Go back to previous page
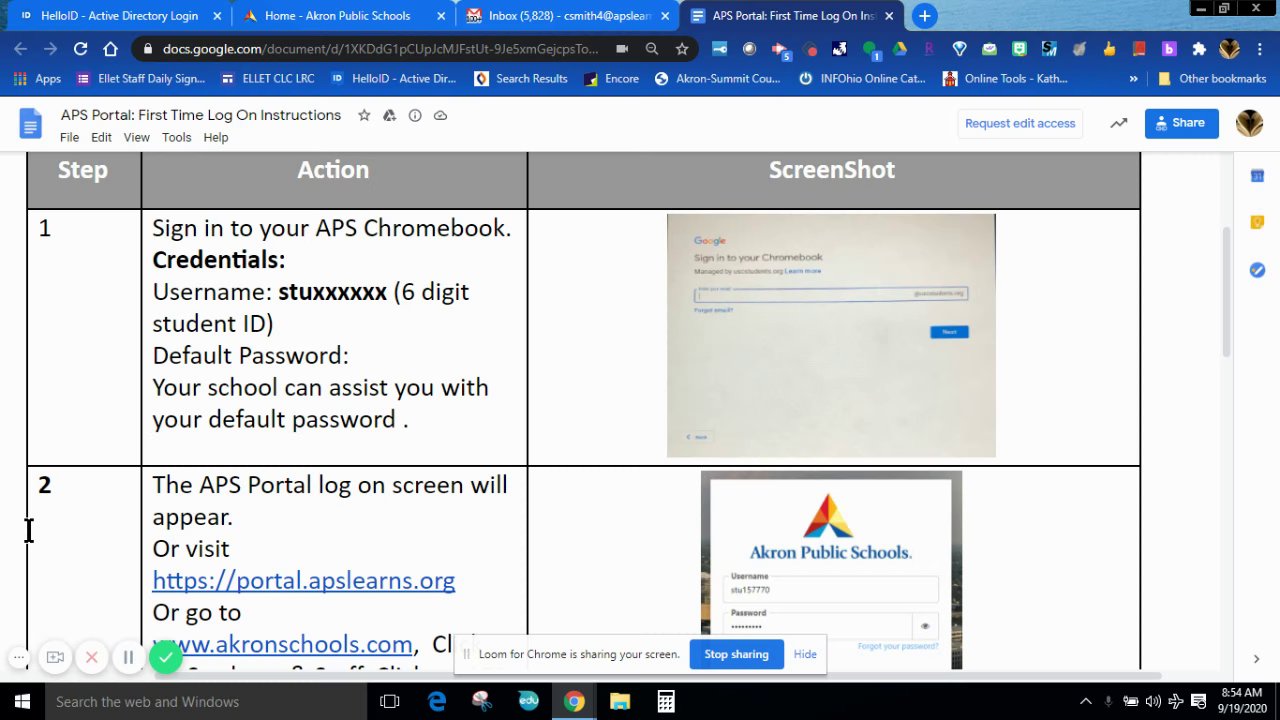This screenshot has width=1280, height=720. 20,49
